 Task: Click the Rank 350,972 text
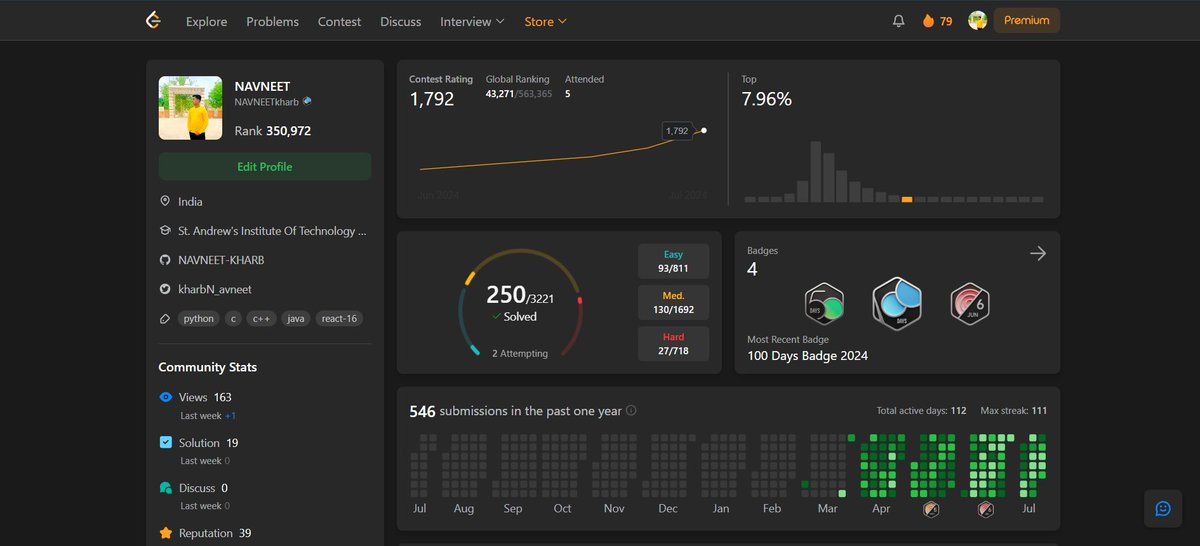[x=273, y=131]
